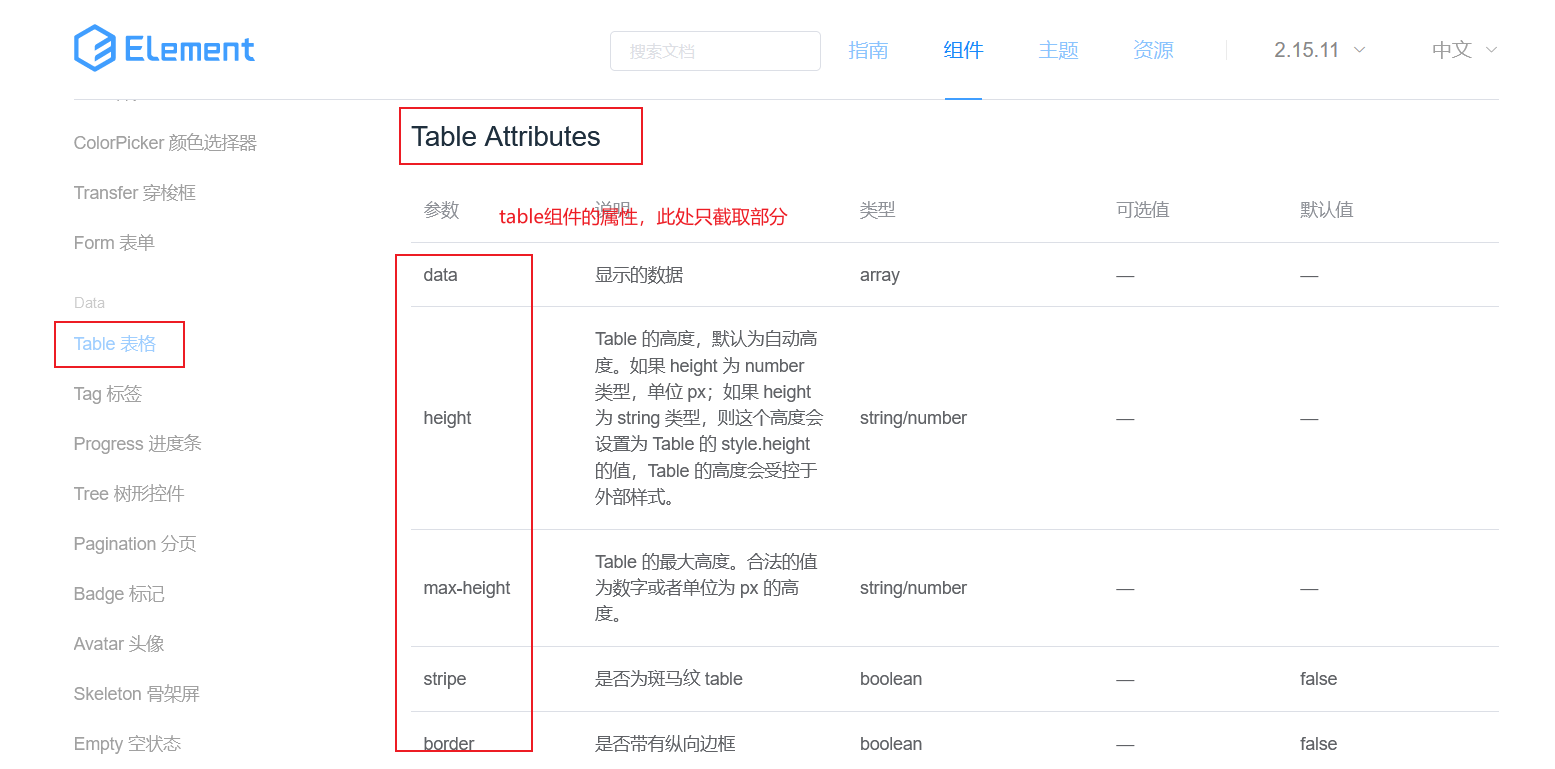Go to the 主题 navigation tab
1555x769 pixels.
coord(1058,50)
